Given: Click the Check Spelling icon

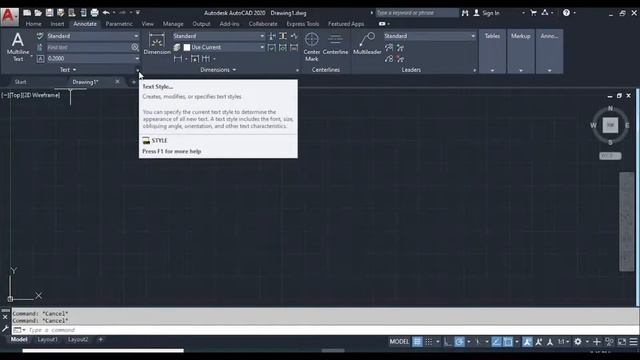Looking at the screenshot, I should click(x=40, y=36).
